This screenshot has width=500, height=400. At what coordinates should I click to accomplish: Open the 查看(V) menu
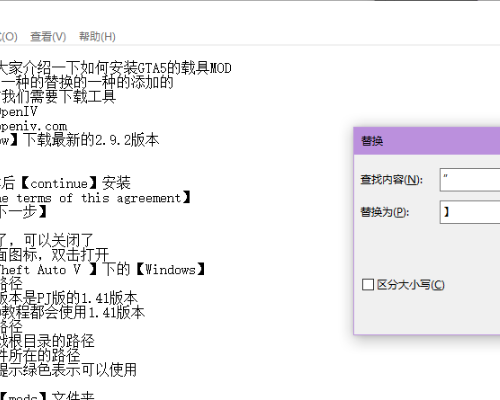click(48, 36)
